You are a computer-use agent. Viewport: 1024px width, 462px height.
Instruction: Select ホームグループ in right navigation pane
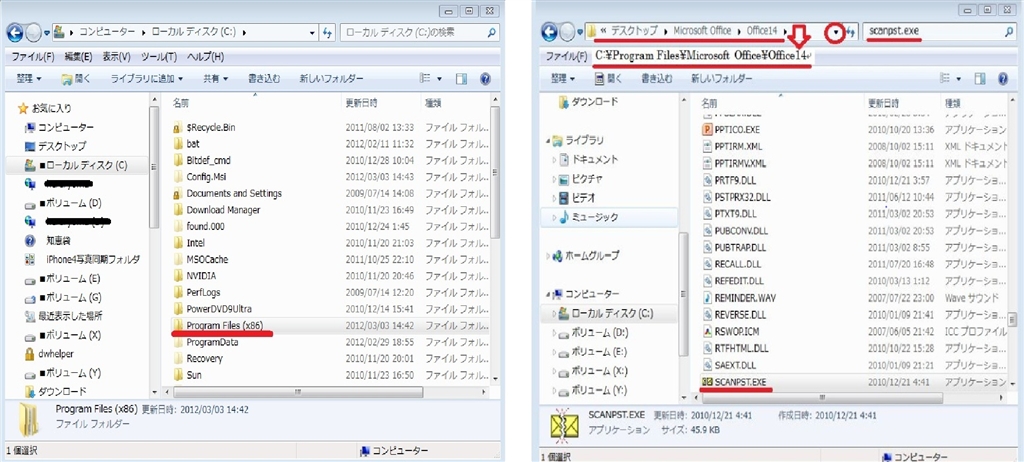pos(594,256)
